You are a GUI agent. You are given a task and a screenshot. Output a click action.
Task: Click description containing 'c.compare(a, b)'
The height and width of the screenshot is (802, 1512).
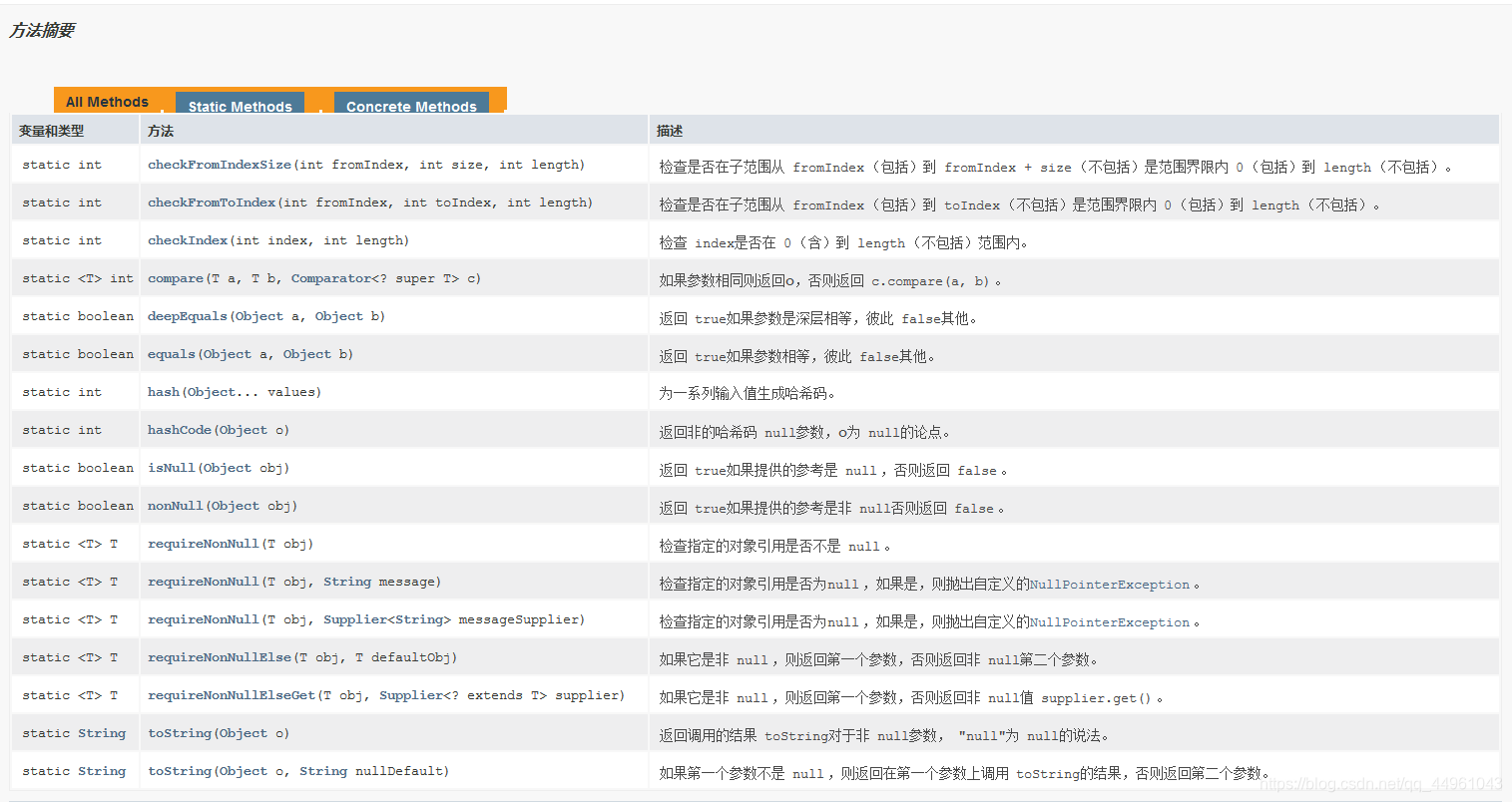[830, 280]
